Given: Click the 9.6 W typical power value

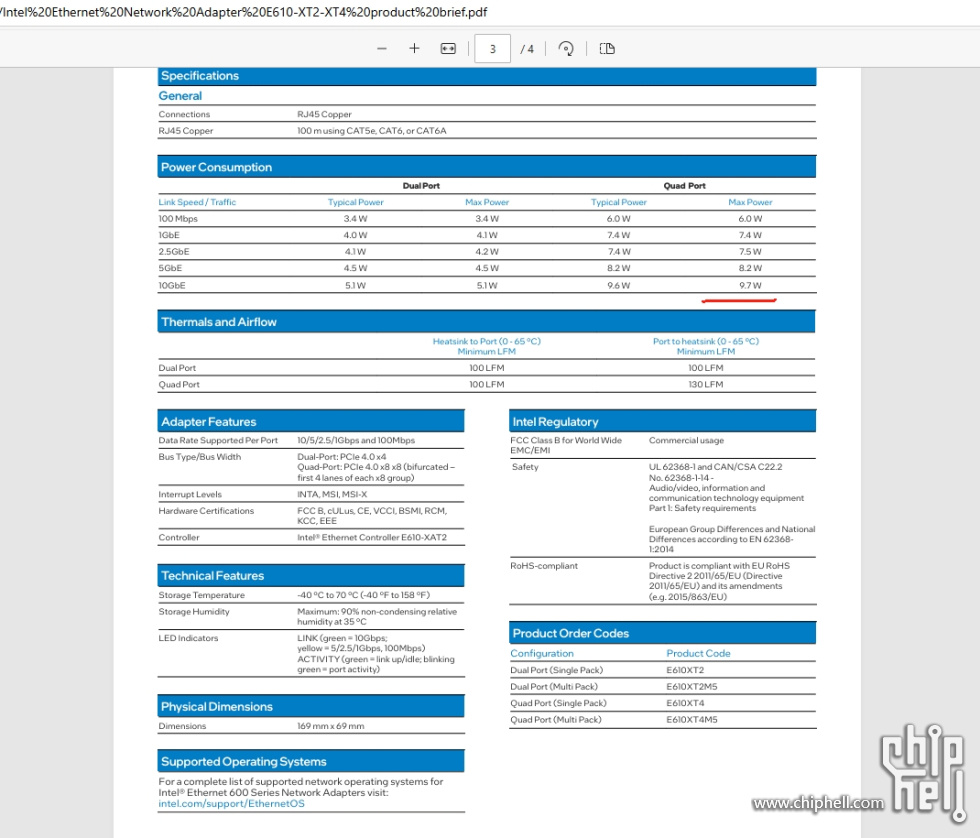Looking at the screenshot, I should (x=619, y=286).
